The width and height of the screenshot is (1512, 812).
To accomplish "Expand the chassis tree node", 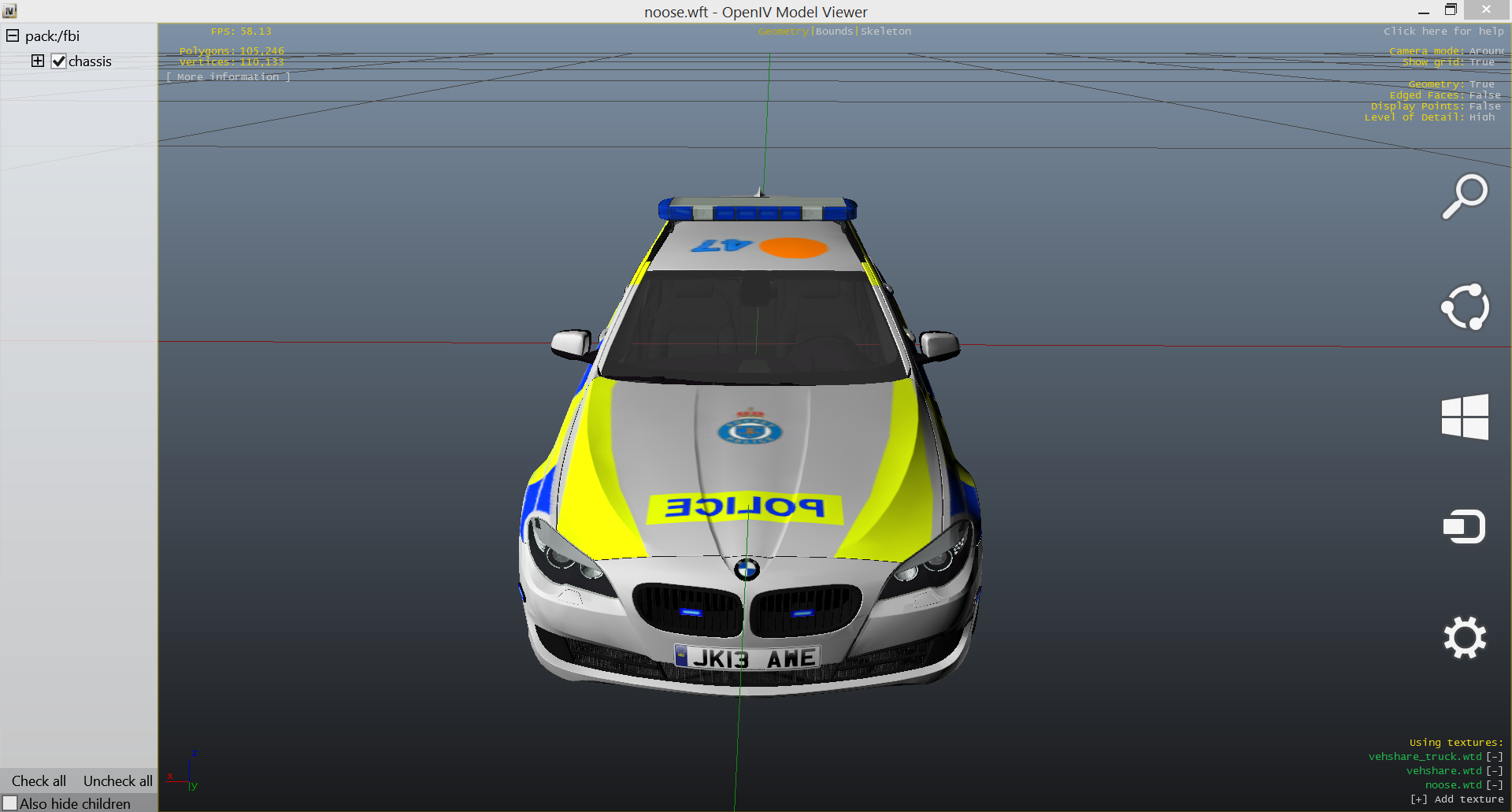I will [x=38, y=61].
